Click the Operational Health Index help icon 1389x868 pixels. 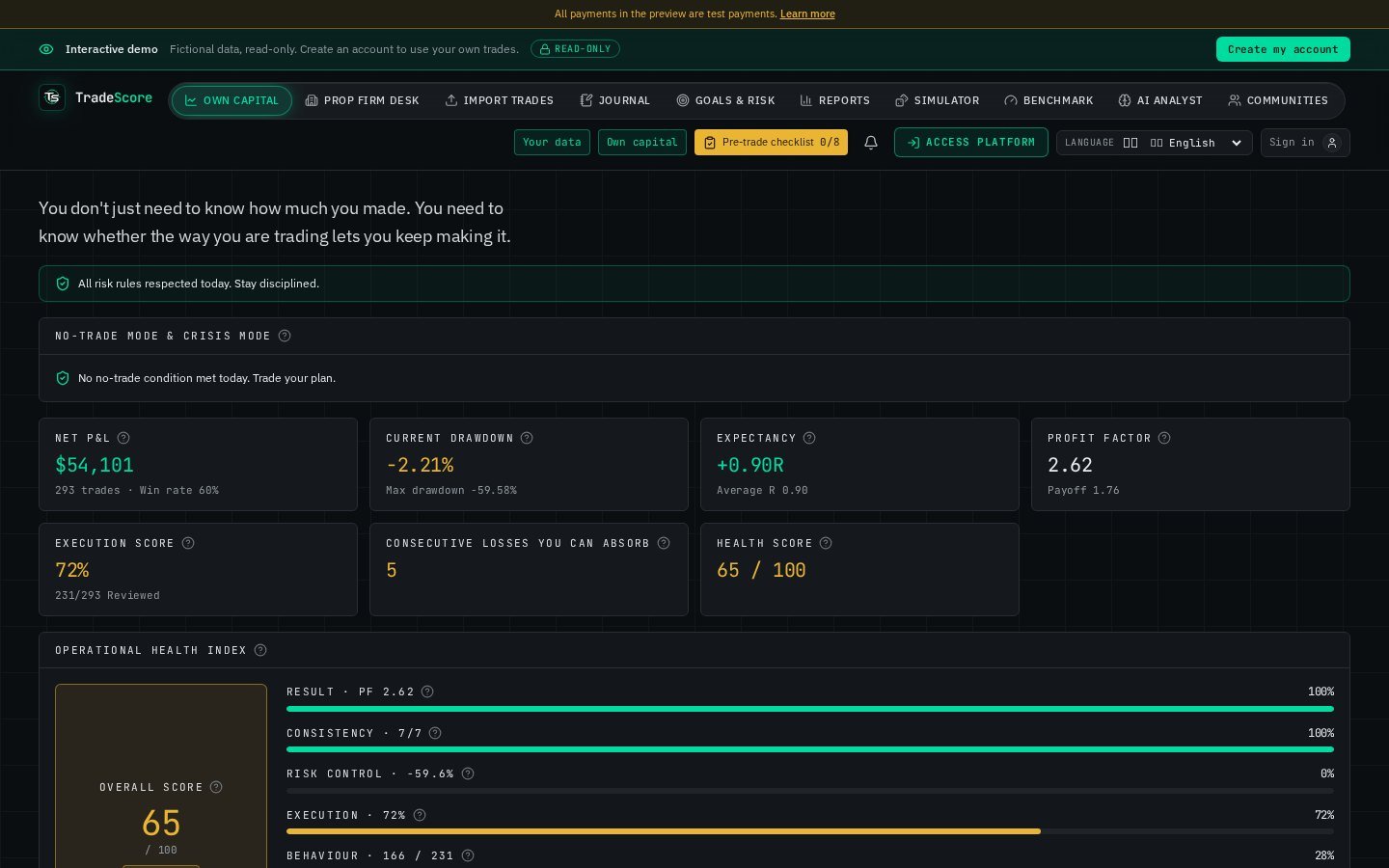[260, 650]
